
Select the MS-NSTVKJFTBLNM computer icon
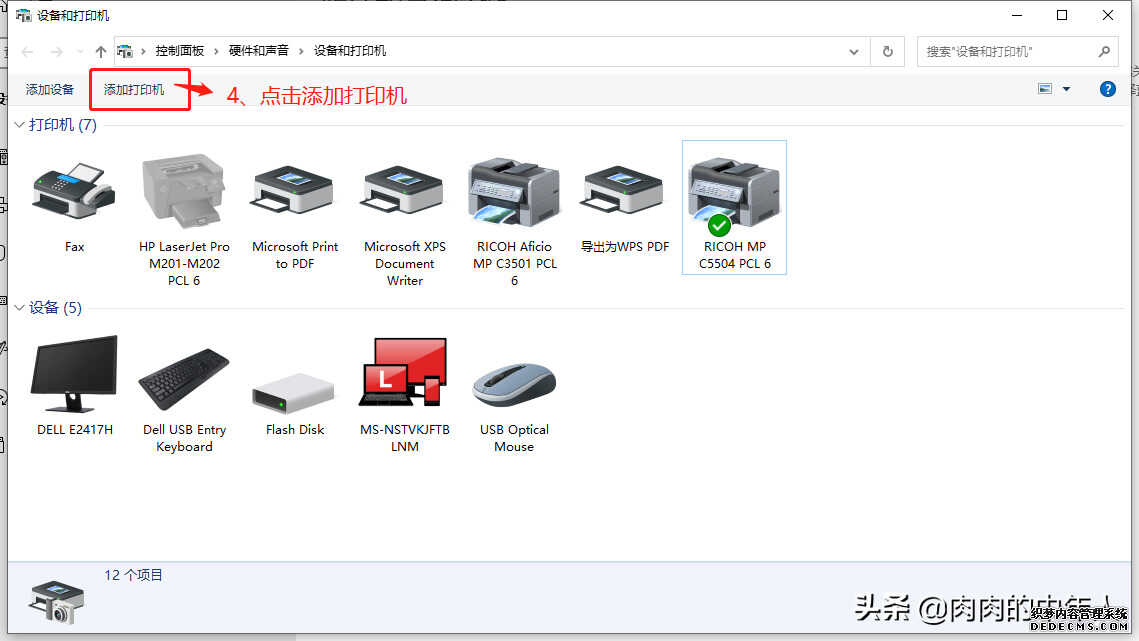pyautogui.click(x=403, y=371)
